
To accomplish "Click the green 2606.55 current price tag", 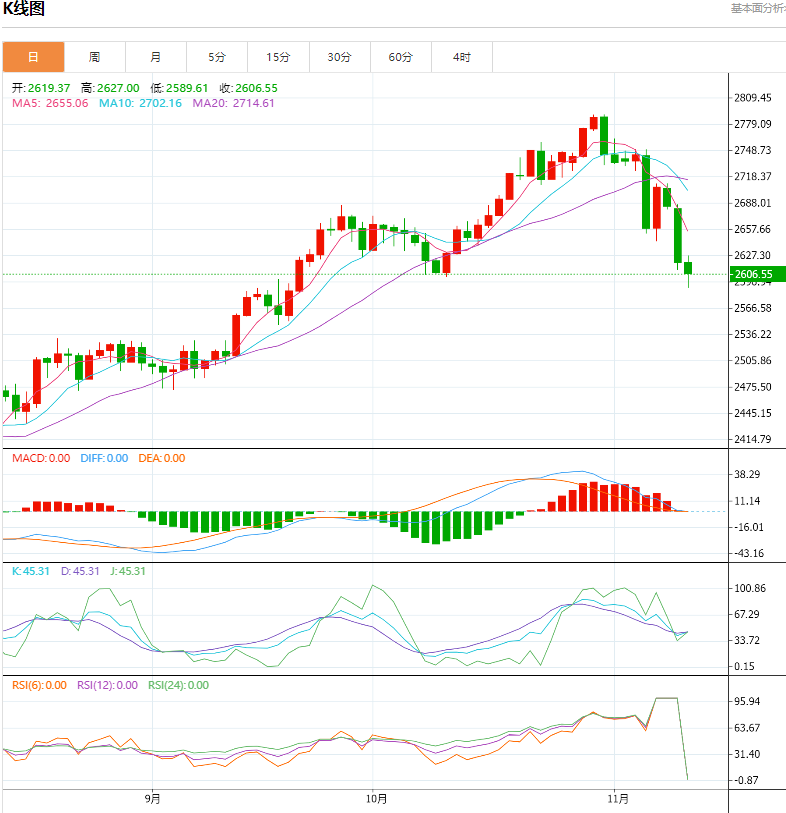I will (757, 274).
